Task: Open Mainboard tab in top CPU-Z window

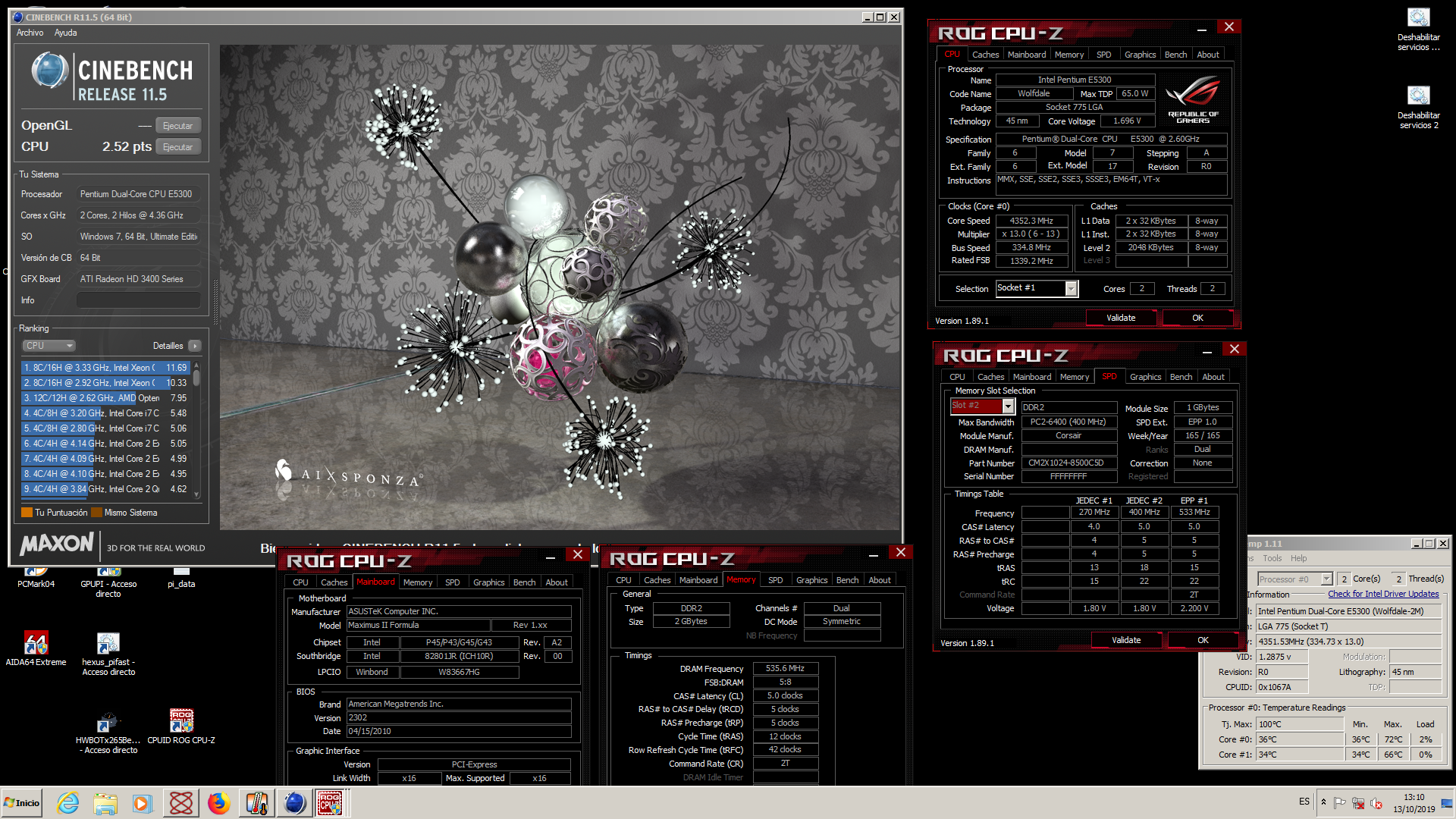Action: (x=1027, y=55)
